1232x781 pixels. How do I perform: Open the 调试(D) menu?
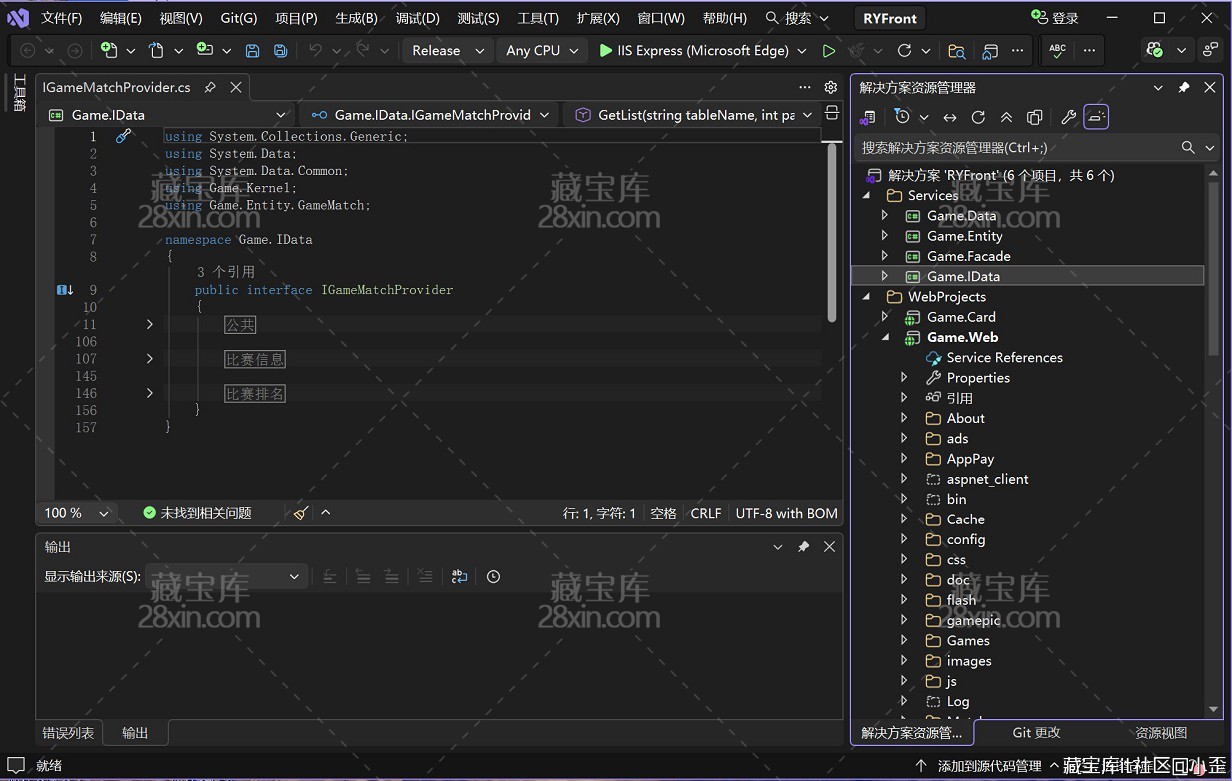point(417,18)
